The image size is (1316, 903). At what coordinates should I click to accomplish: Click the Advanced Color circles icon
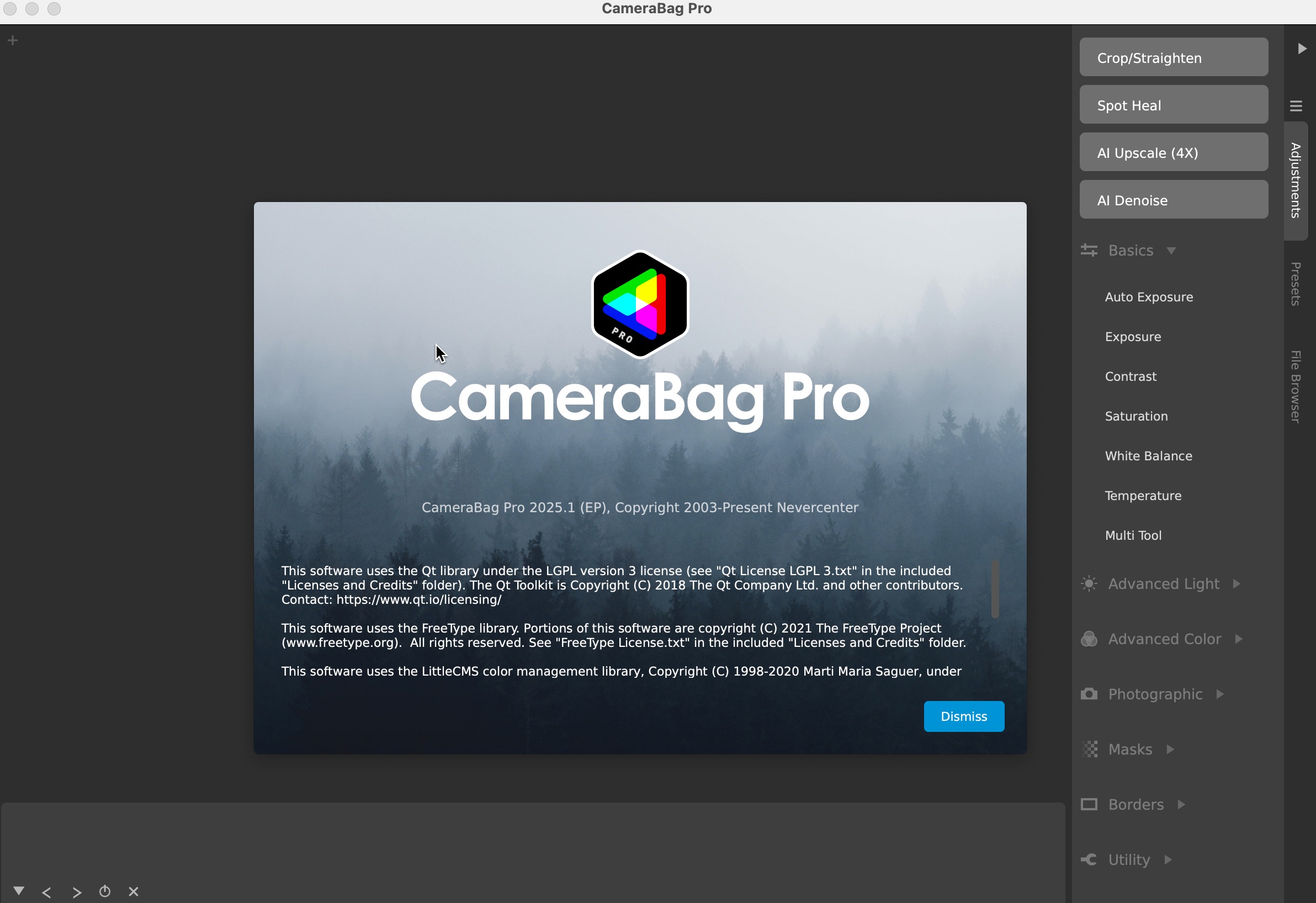pos(1089,639)
